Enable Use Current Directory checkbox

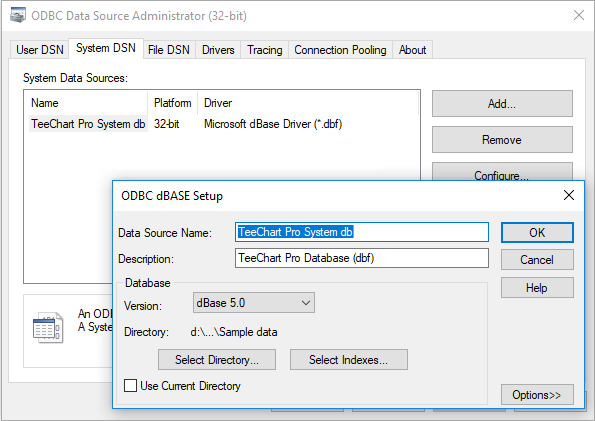(x=131, y=386)
